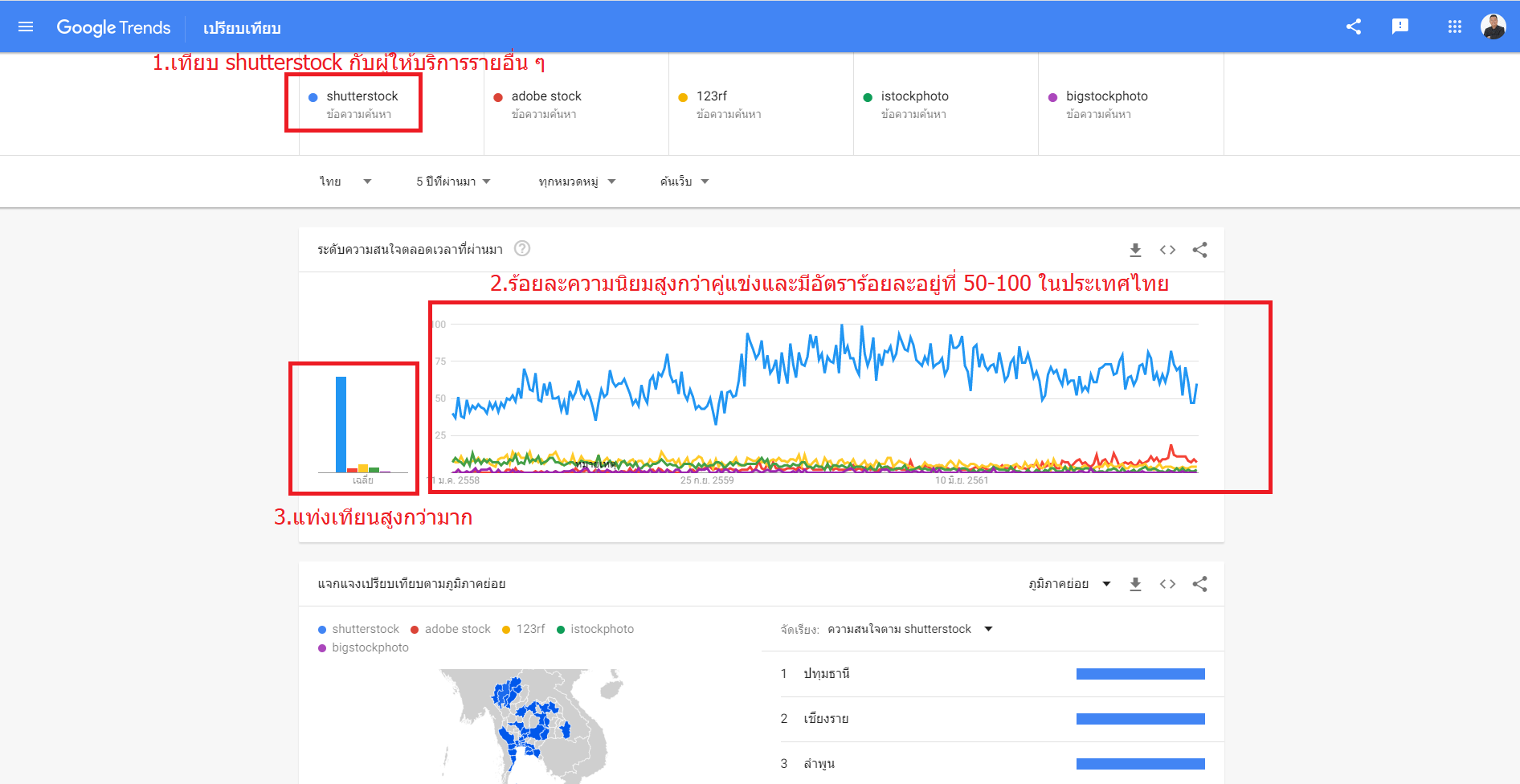This screenshot has width=1520, height=784.
Task: Get embed code for interest over time
Action: [x=1167, y=250]
